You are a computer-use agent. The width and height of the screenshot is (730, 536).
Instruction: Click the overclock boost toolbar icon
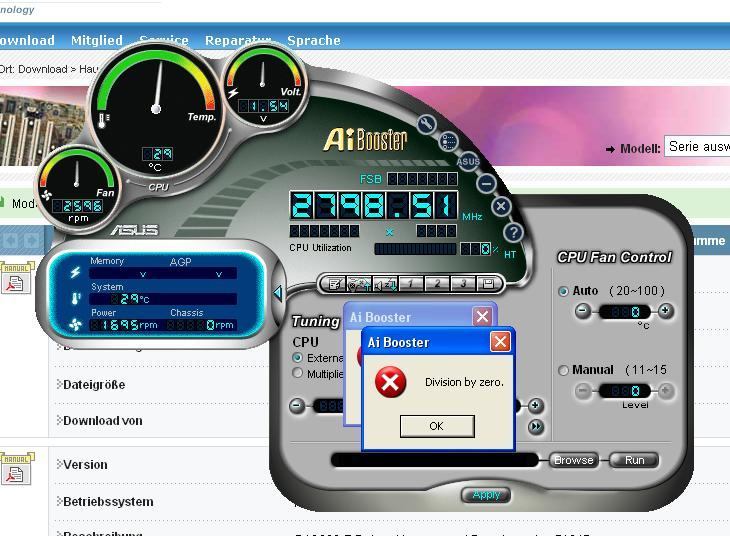click(x=359, y=284)
